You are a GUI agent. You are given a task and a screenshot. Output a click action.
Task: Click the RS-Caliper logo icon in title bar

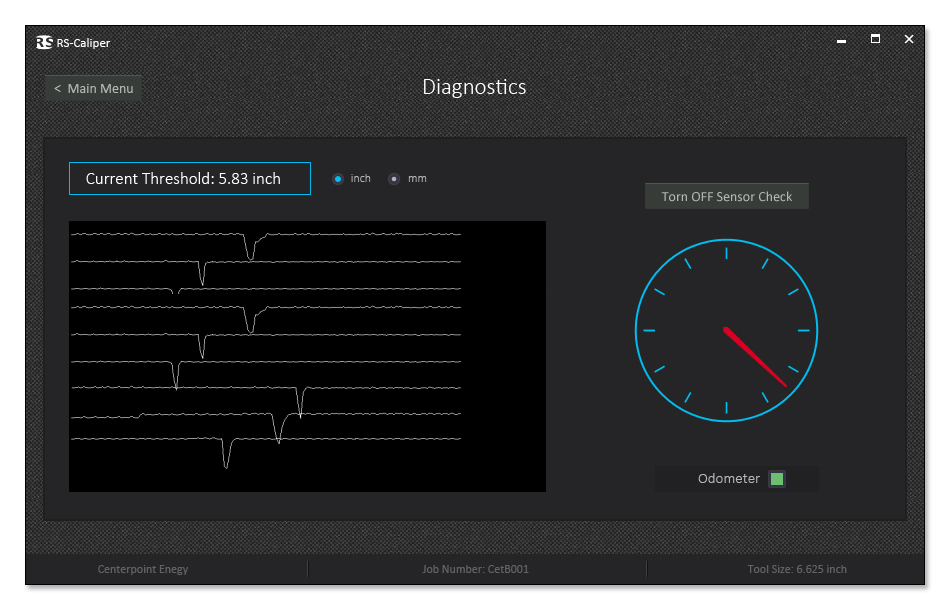[44, 42]
